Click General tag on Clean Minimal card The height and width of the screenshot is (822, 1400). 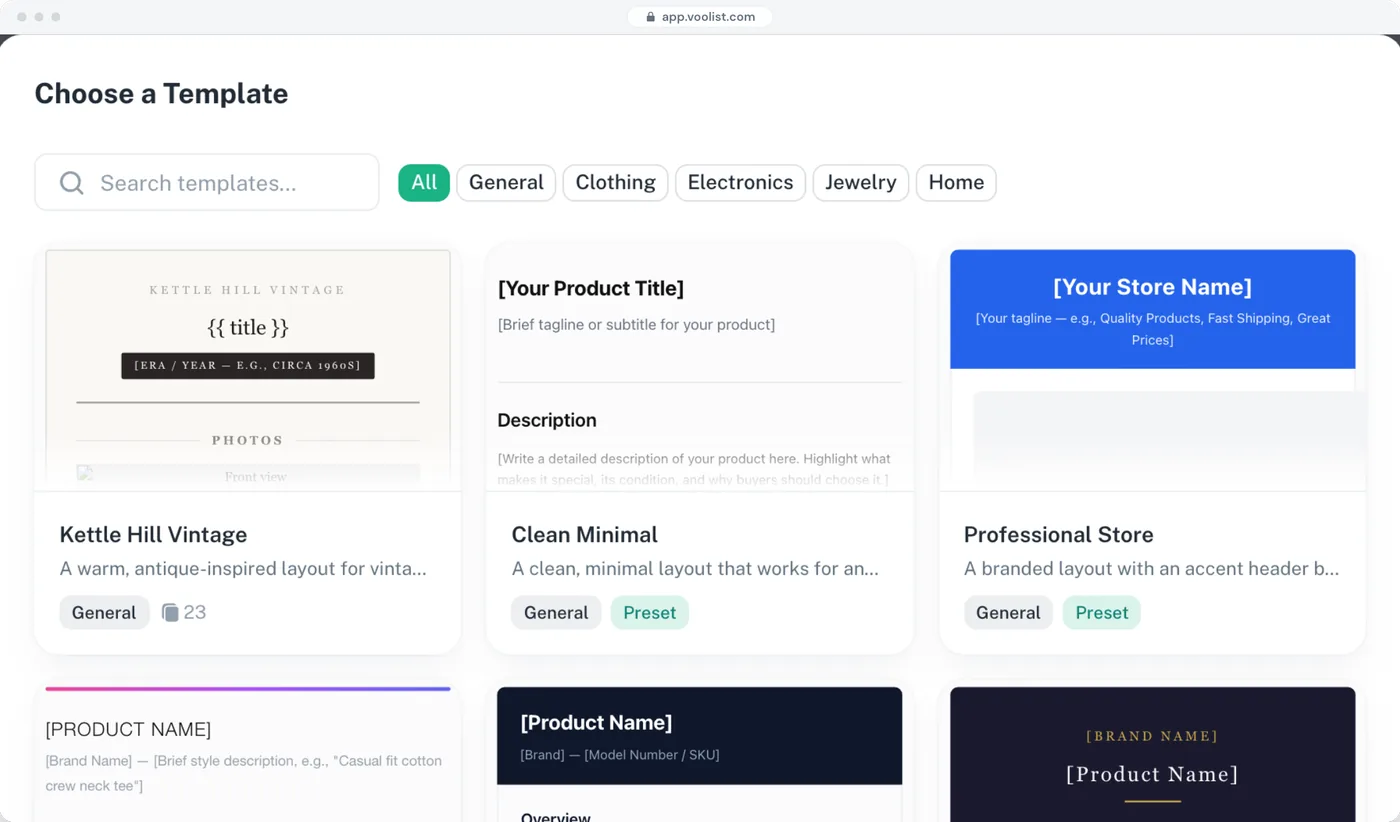[556, 612]
